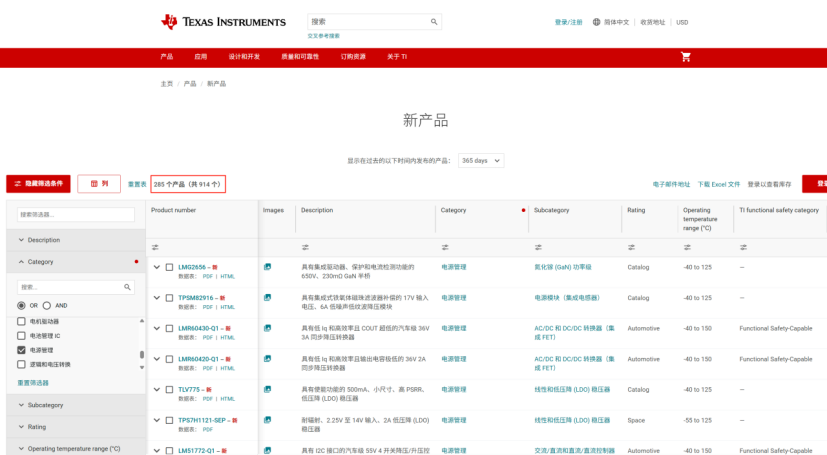Open image icon for TPSM82916 row
This screenshot has width=827, height=455.
click(x=267, y=297)
